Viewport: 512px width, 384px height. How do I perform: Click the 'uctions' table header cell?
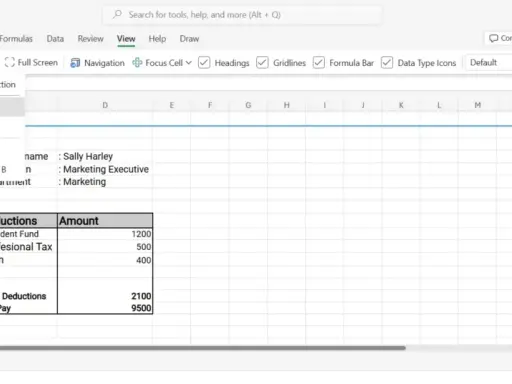28,221
